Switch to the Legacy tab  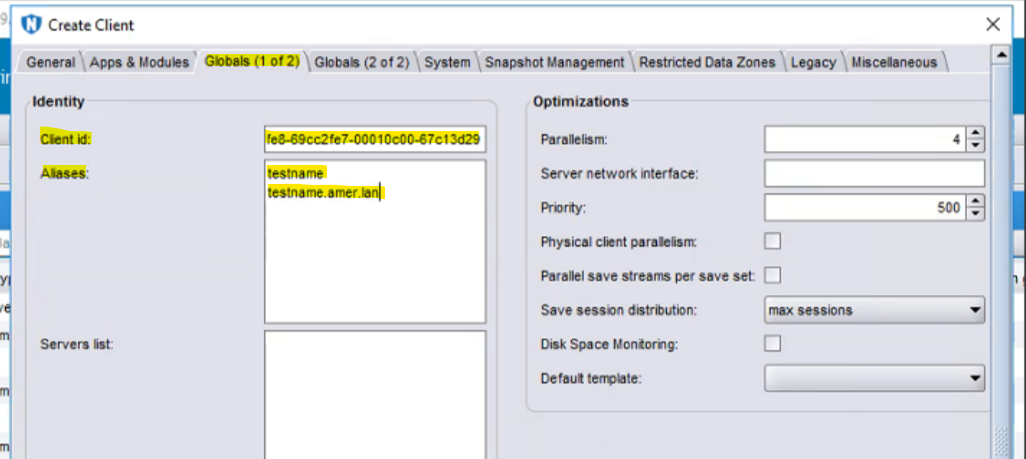click(x=813, y=62)
